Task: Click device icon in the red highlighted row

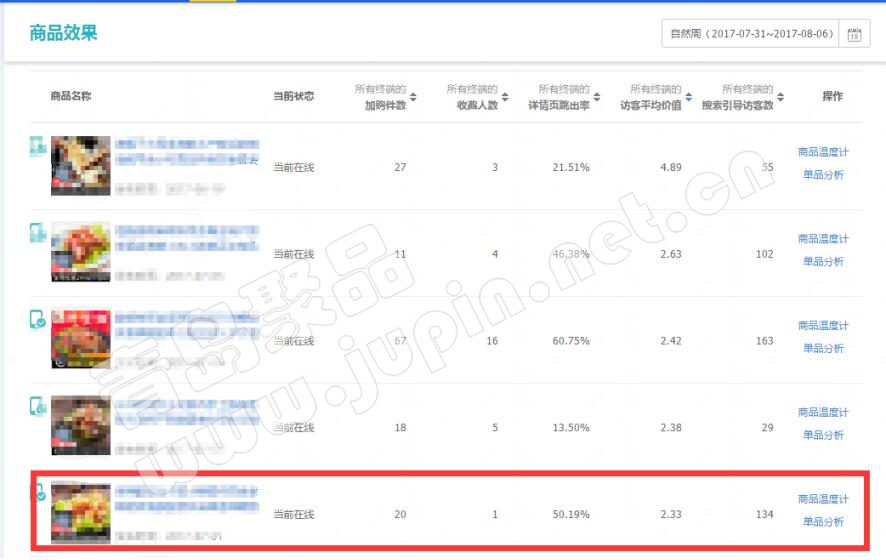Action: click(40, 493)
